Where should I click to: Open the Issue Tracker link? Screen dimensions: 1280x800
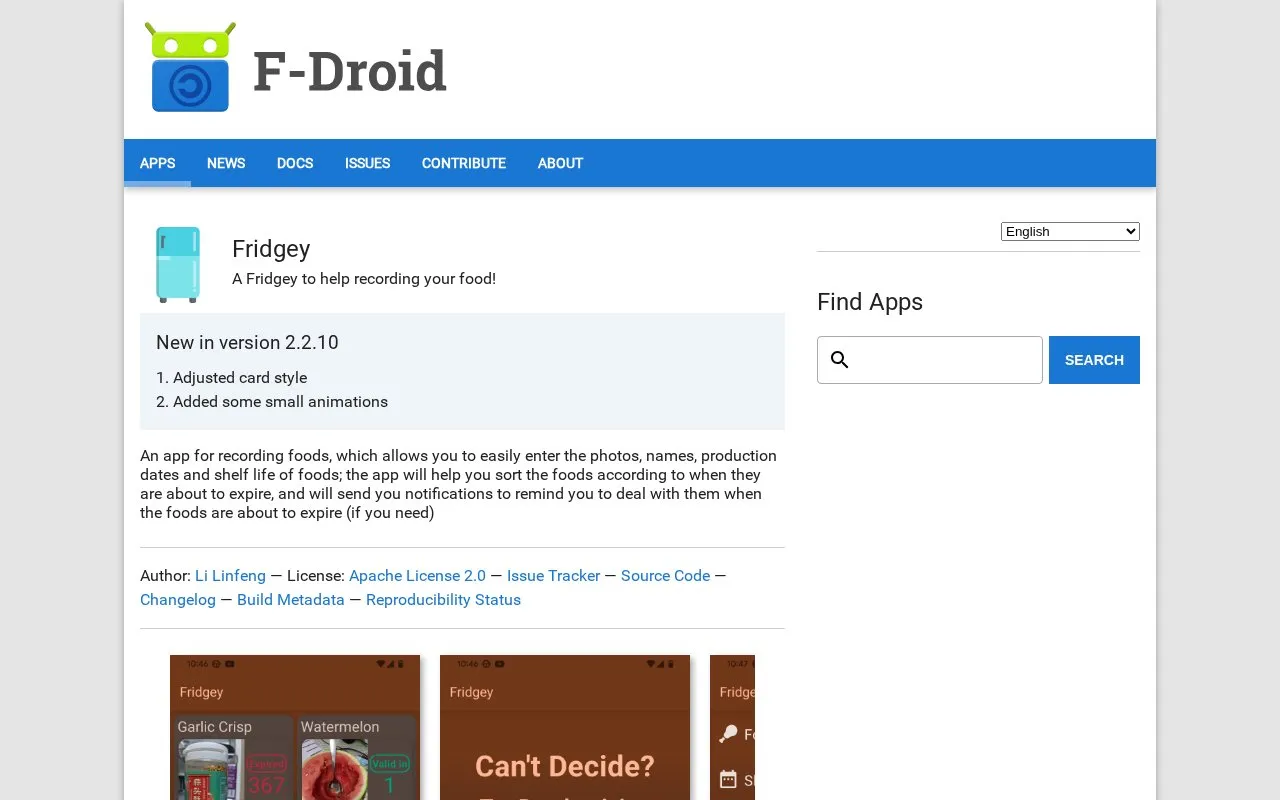[x=553, y=576]
